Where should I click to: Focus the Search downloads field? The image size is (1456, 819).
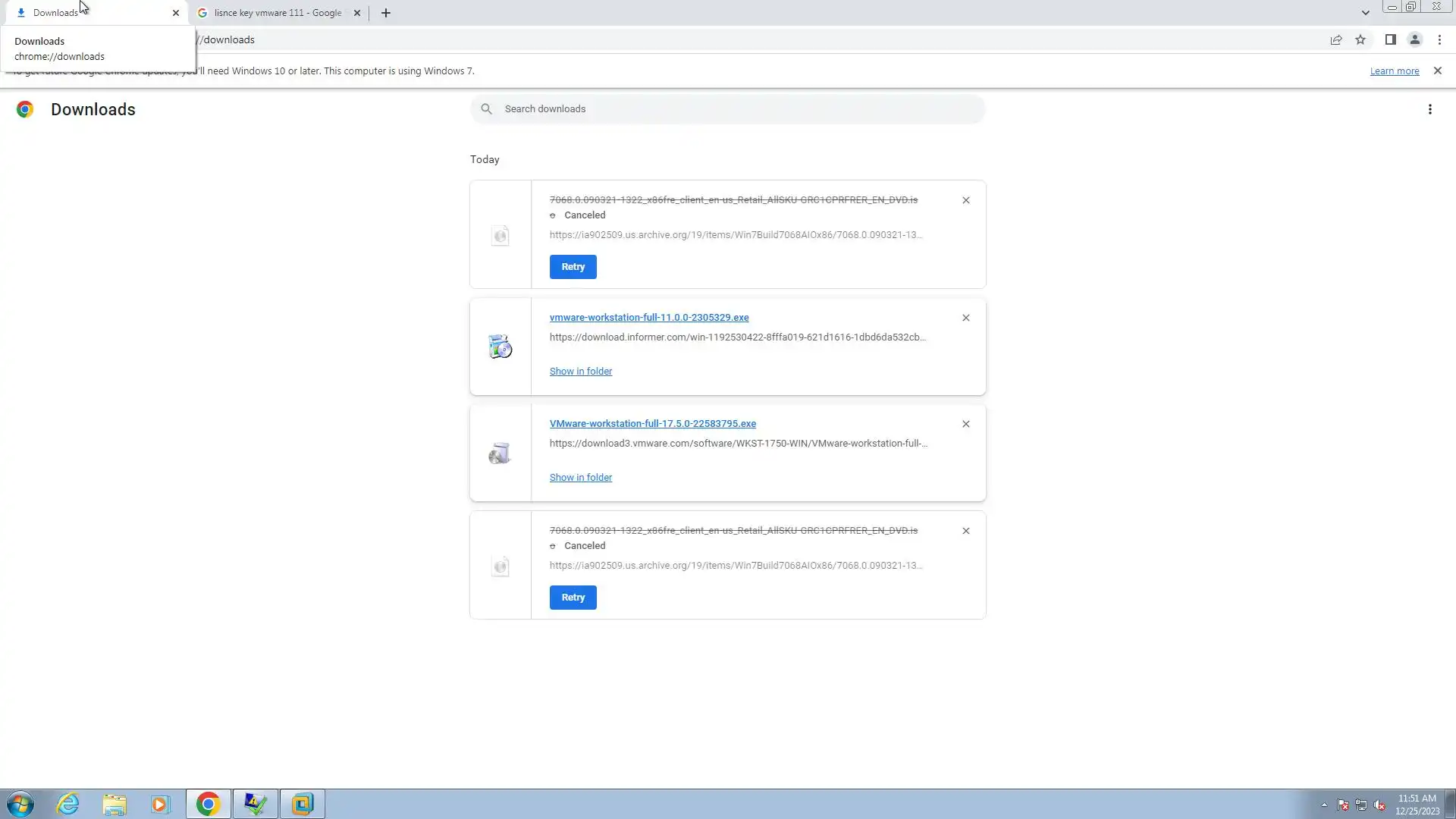[x=728, y=109]
